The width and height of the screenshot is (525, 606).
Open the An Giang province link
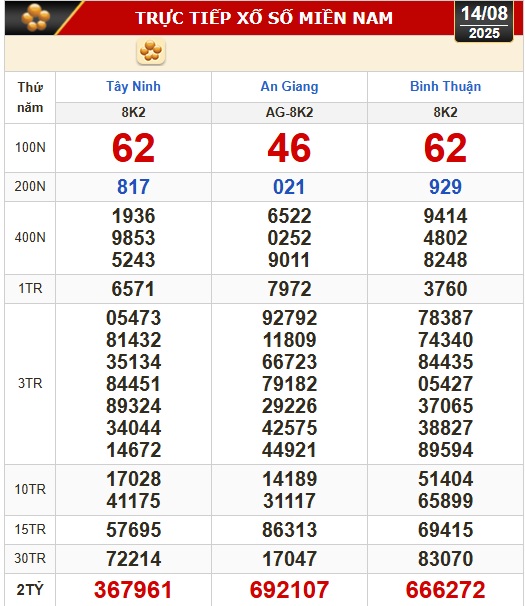click(289, 86)
